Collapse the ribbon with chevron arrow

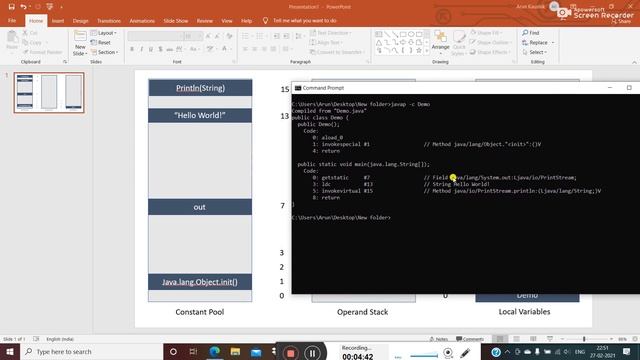(x=634, y=62)
